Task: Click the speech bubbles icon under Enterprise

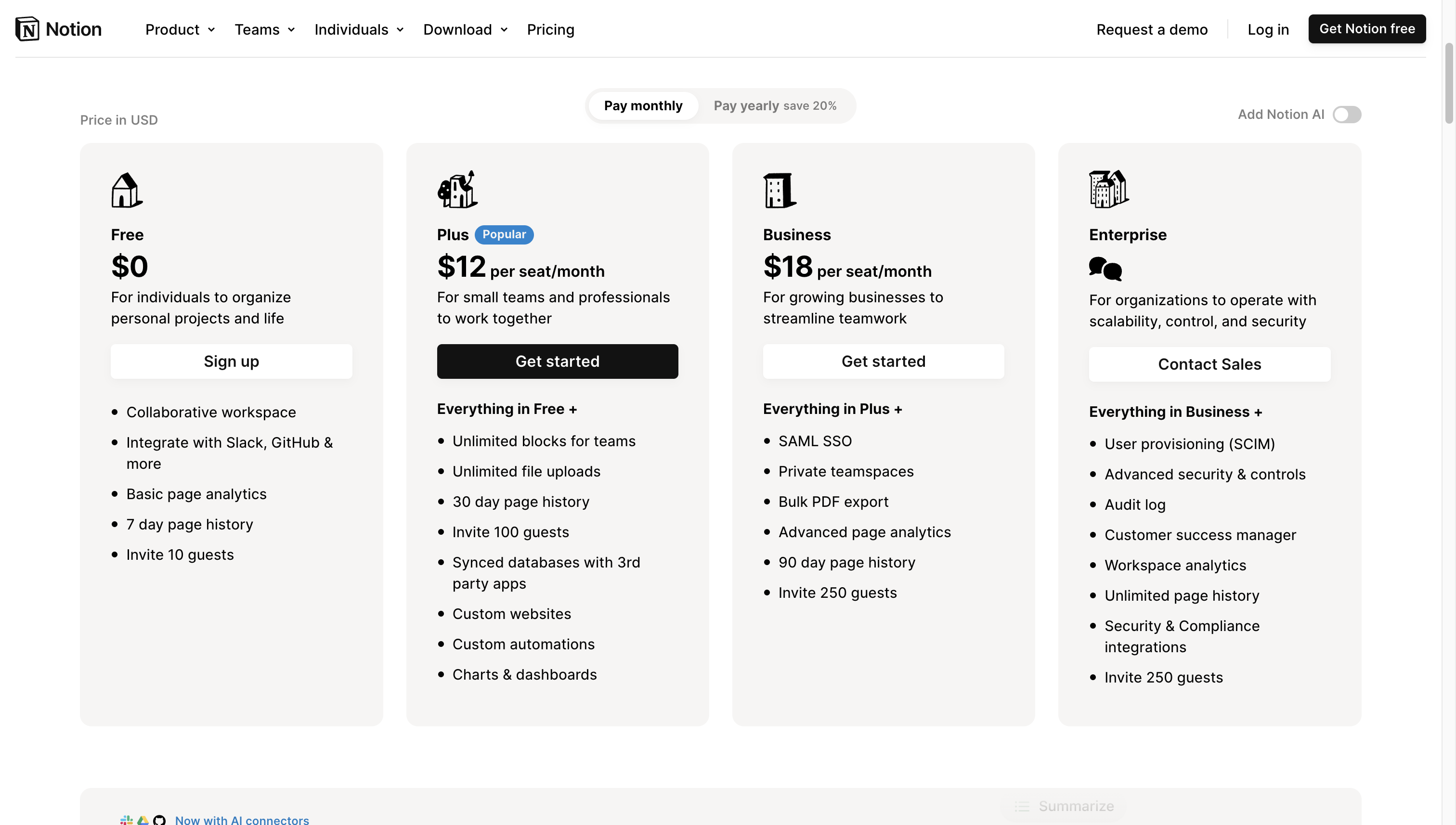Action: coord(1104,269)
